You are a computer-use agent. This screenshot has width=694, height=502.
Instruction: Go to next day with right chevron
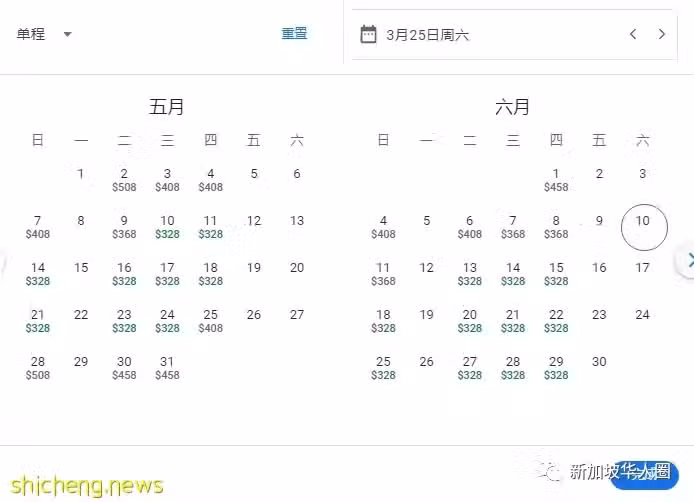click(x=662, y=34)
